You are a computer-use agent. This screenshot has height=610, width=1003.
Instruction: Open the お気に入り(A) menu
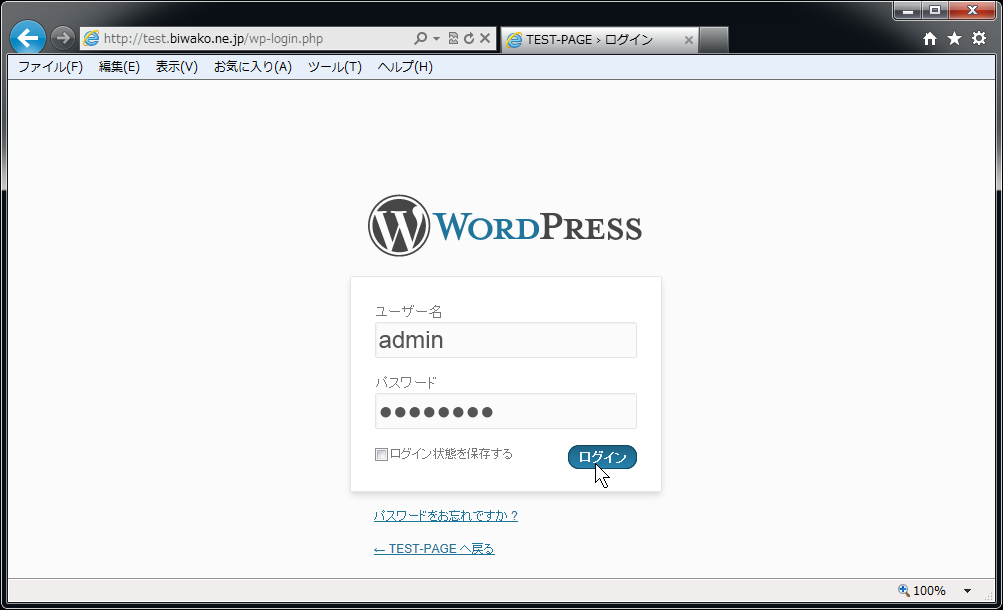tap(252, 67)
